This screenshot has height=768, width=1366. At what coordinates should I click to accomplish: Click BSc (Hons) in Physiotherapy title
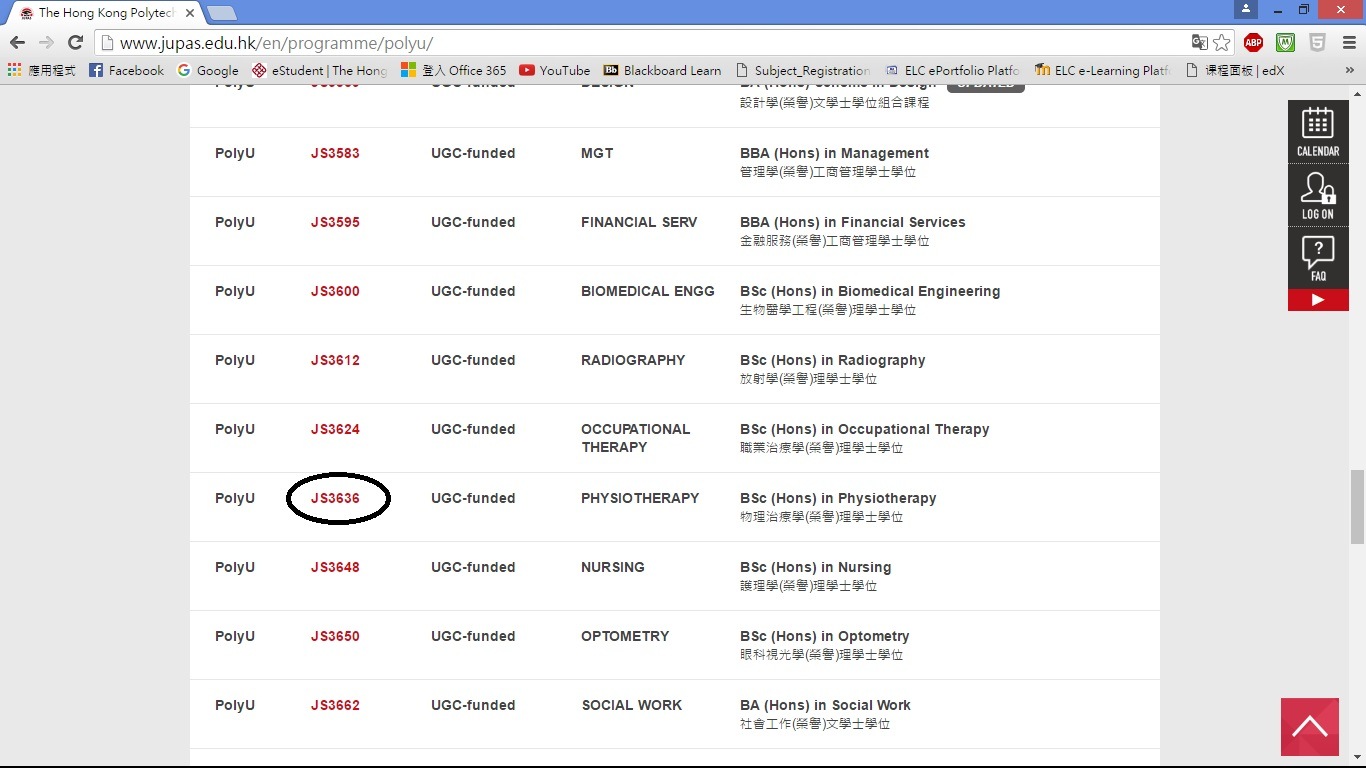pos(838,498)
